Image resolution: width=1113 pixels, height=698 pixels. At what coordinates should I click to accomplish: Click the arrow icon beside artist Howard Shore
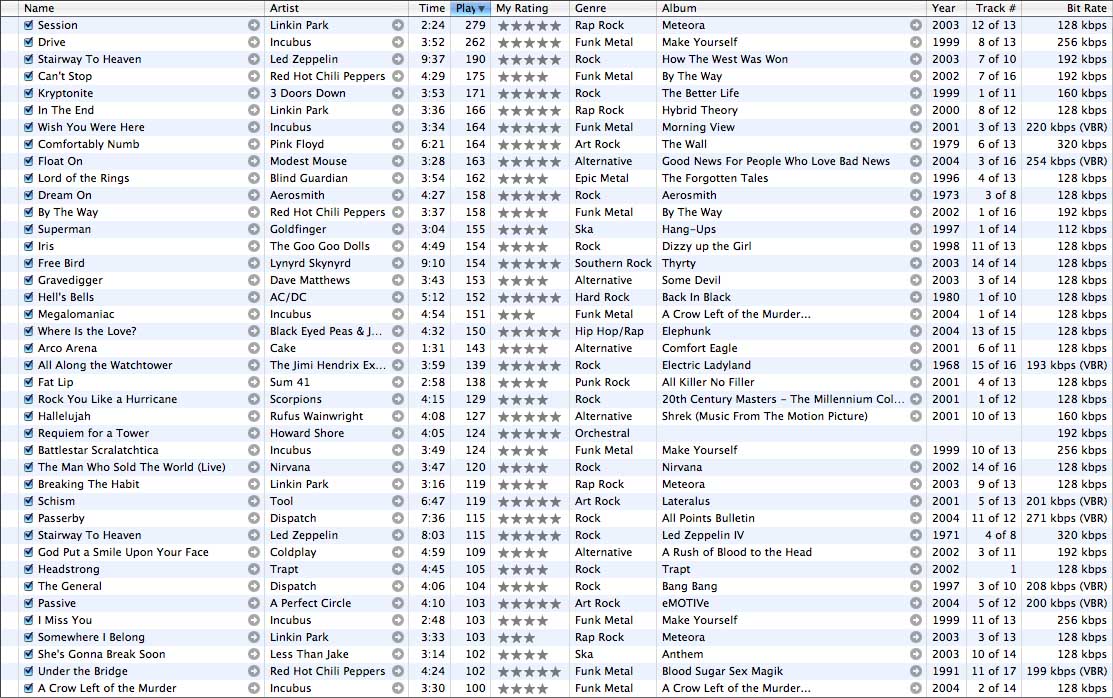pos(398,433)
